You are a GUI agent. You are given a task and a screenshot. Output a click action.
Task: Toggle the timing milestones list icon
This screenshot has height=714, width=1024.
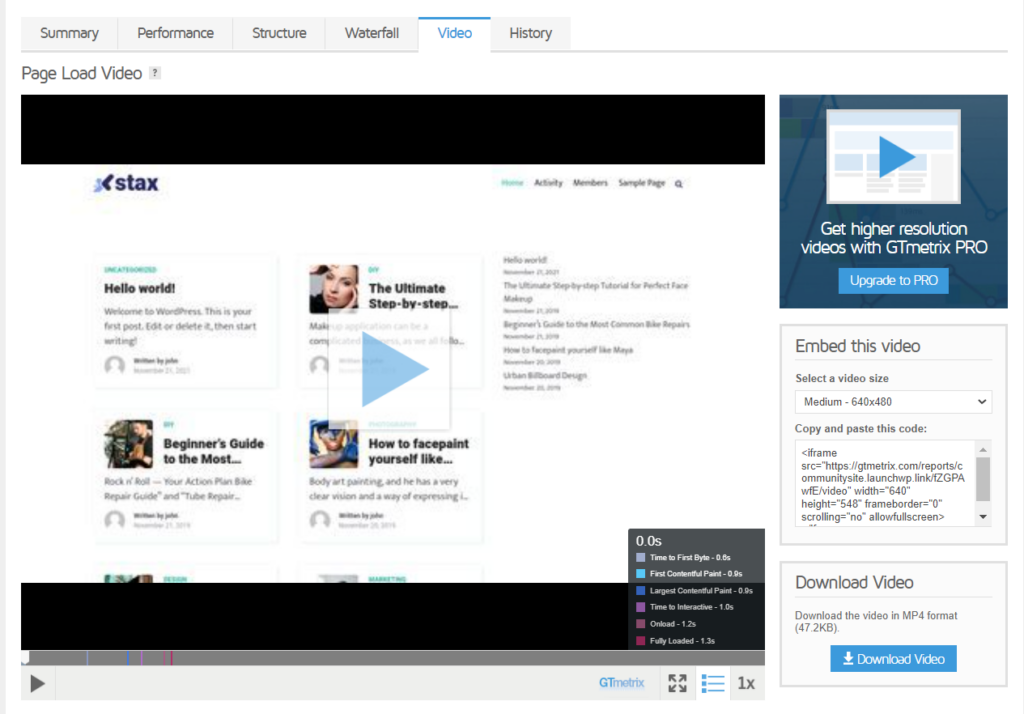(x=712, y=683)
